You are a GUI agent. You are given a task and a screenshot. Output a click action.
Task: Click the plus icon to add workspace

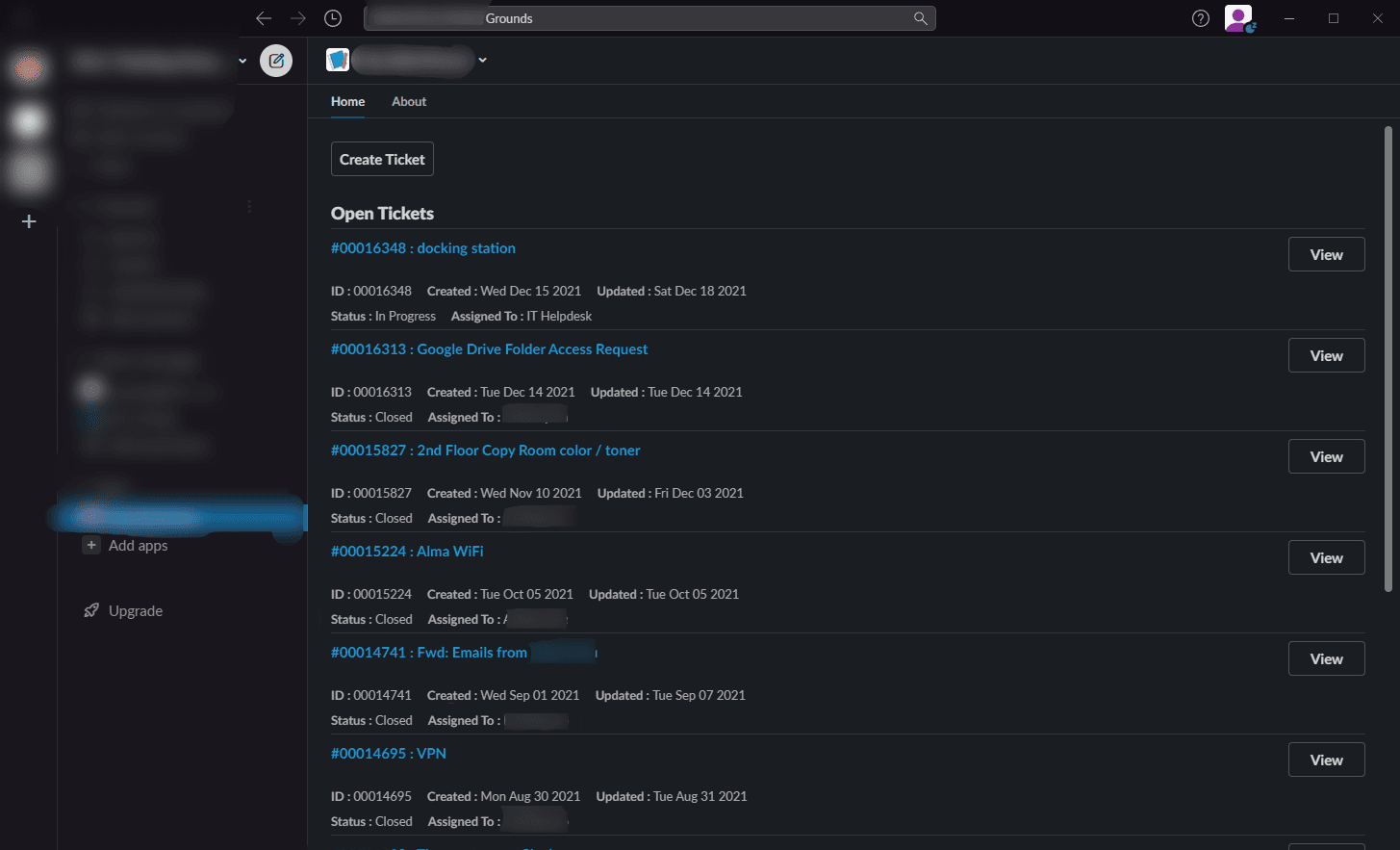click(29, 221)
